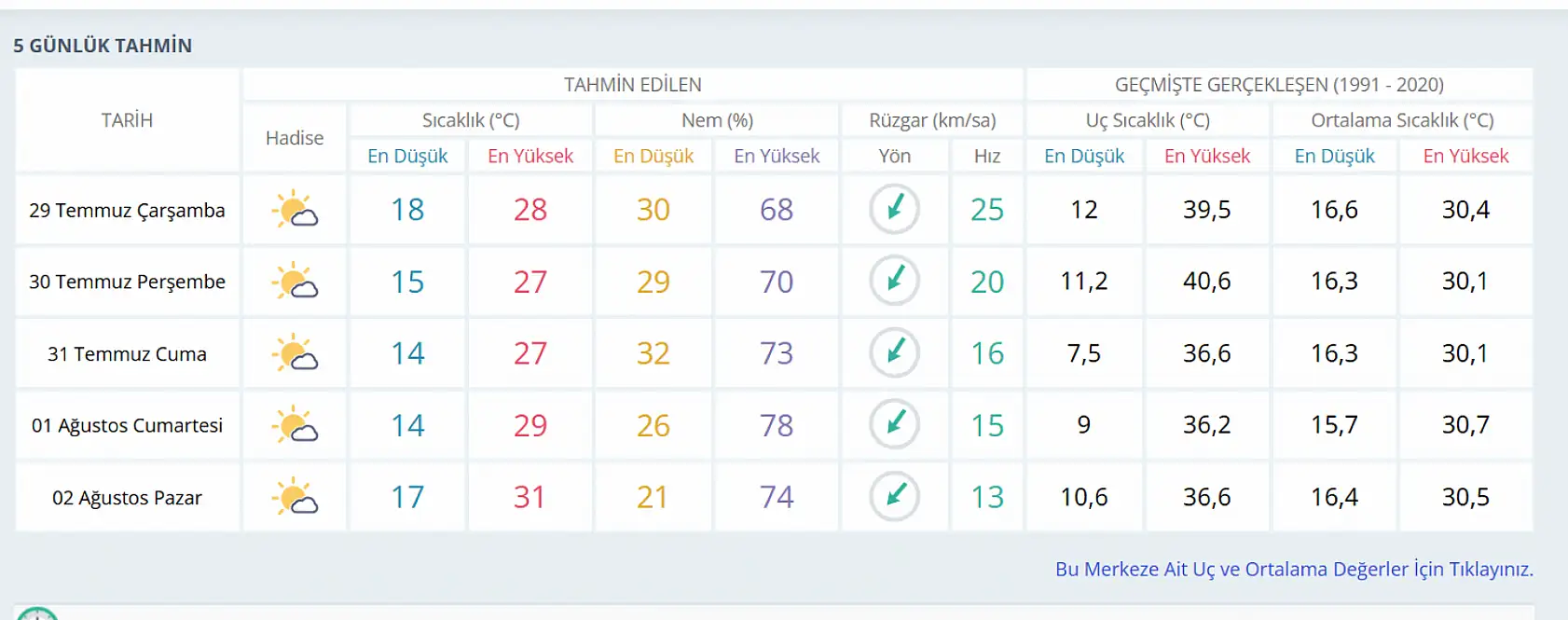Click the 'Sıcaklık (°C)' header

pos(471,120)
